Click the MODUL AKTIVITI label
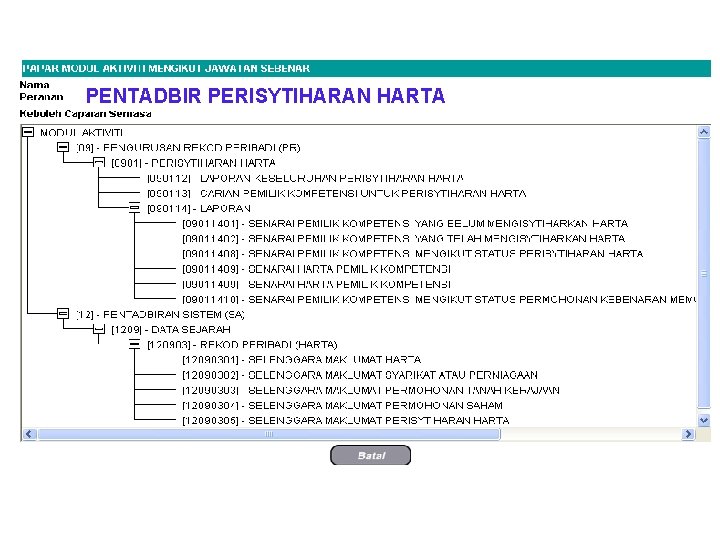This screenshot has height=540, width=720. pyautogui.click(x=81, y=133)
